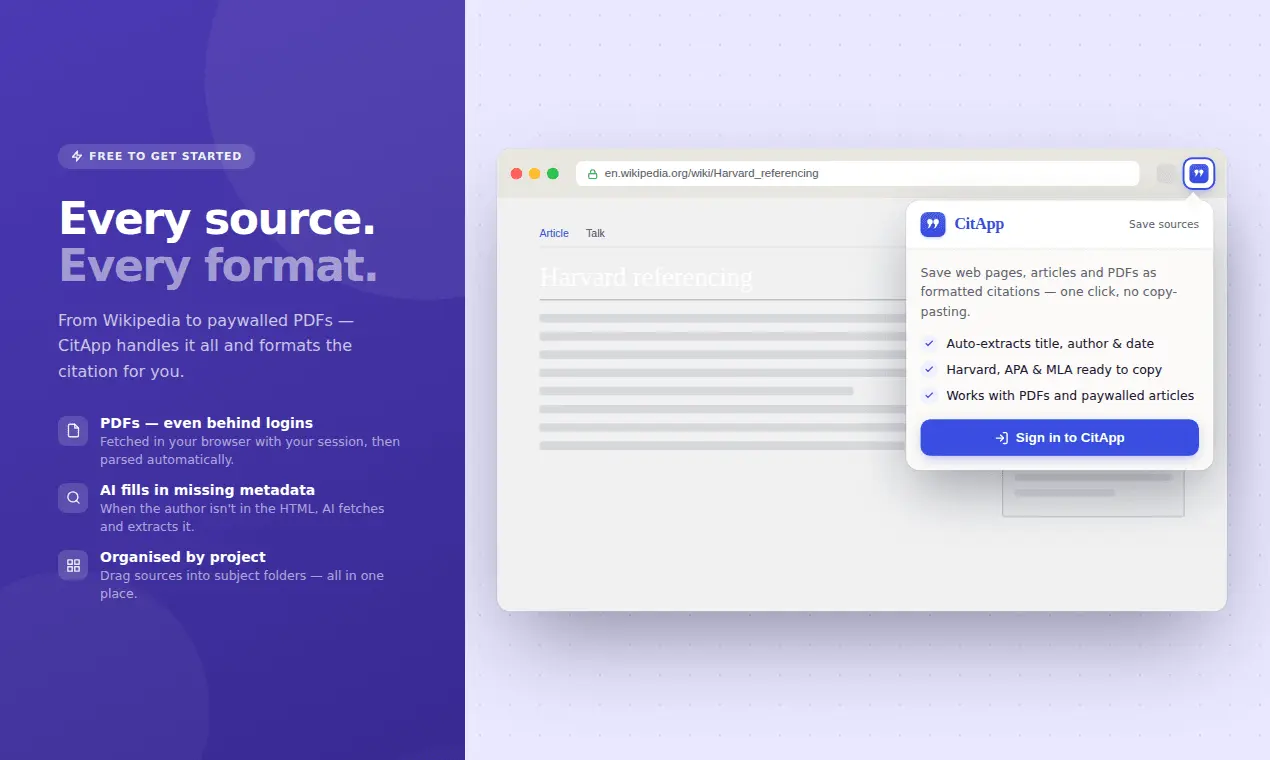Click the red close window dot

[516, 174]
